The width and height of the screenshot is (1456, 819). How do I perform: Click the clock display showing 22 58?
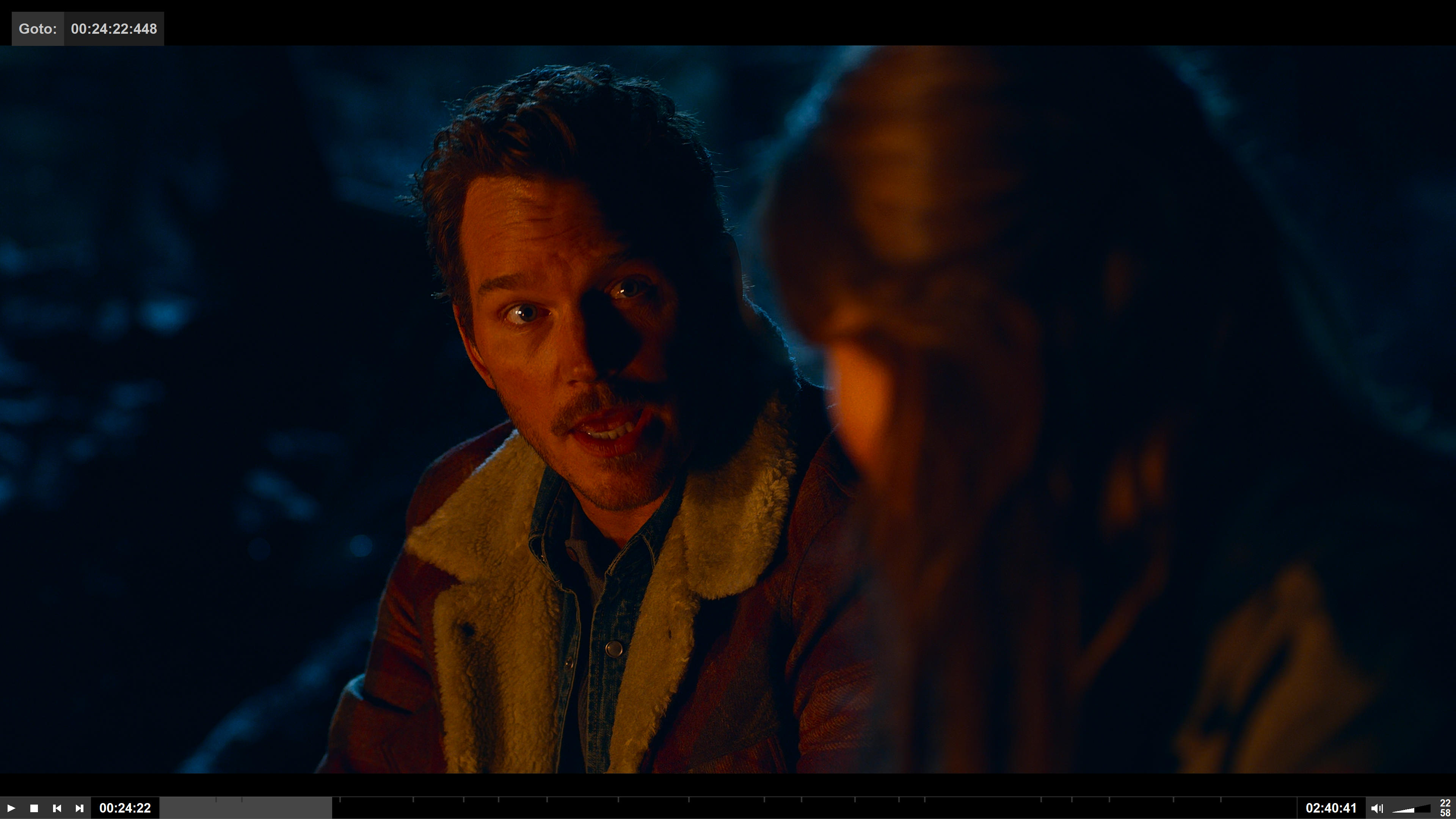1445,808
